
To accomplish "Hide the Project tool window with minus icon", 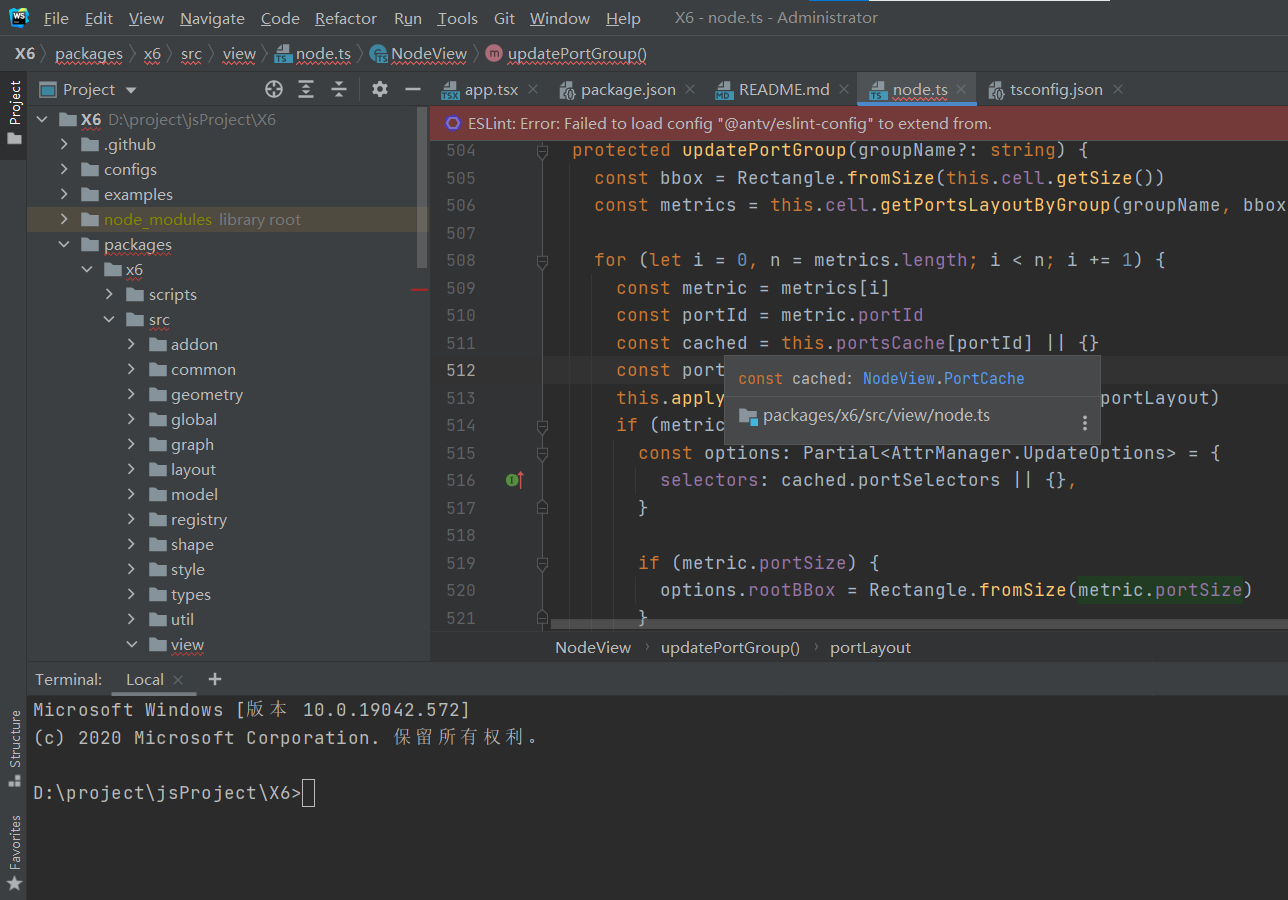I will [x=412, y=89].
